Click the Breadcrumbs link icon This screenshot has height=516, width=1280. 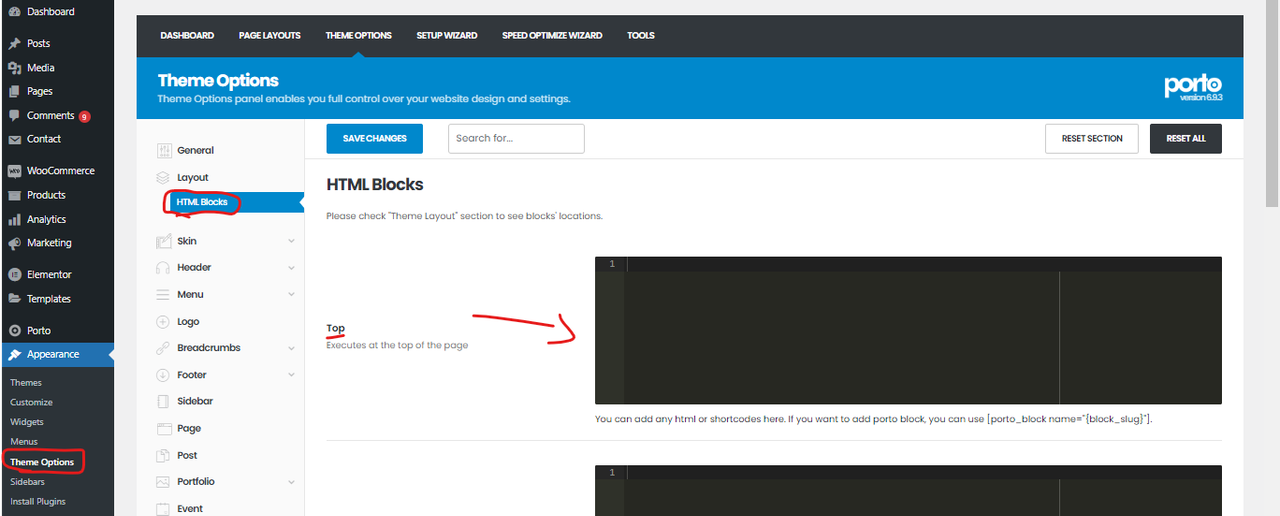[x=163, y=348]
